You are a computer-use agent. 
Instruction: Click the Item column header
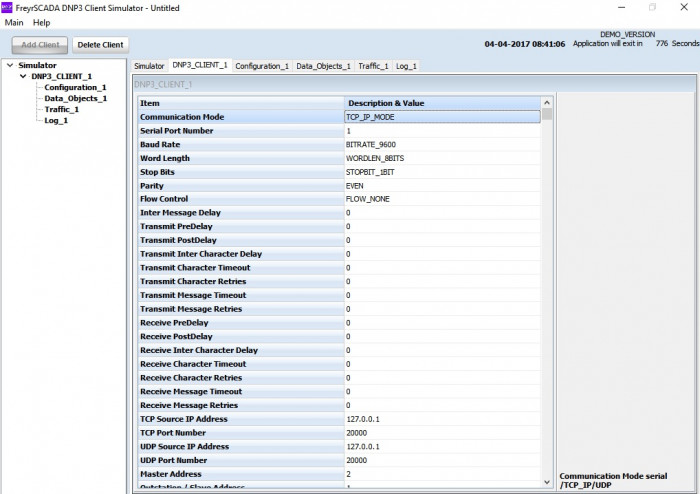pos(241,103)
